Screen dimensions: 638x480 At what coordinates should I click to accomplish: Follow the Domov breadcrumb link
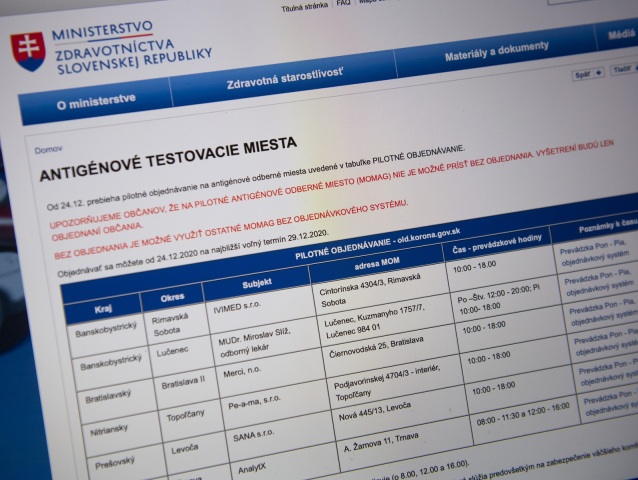[48, 150]
